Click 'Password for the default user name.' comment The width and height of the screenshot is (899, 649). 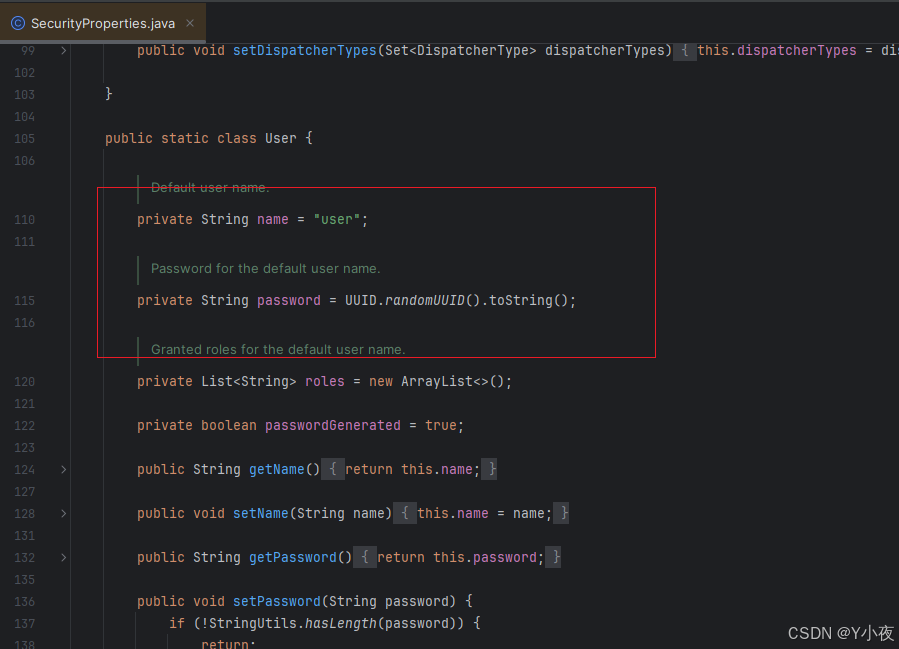pyautogui.click(x=265, y=268)
